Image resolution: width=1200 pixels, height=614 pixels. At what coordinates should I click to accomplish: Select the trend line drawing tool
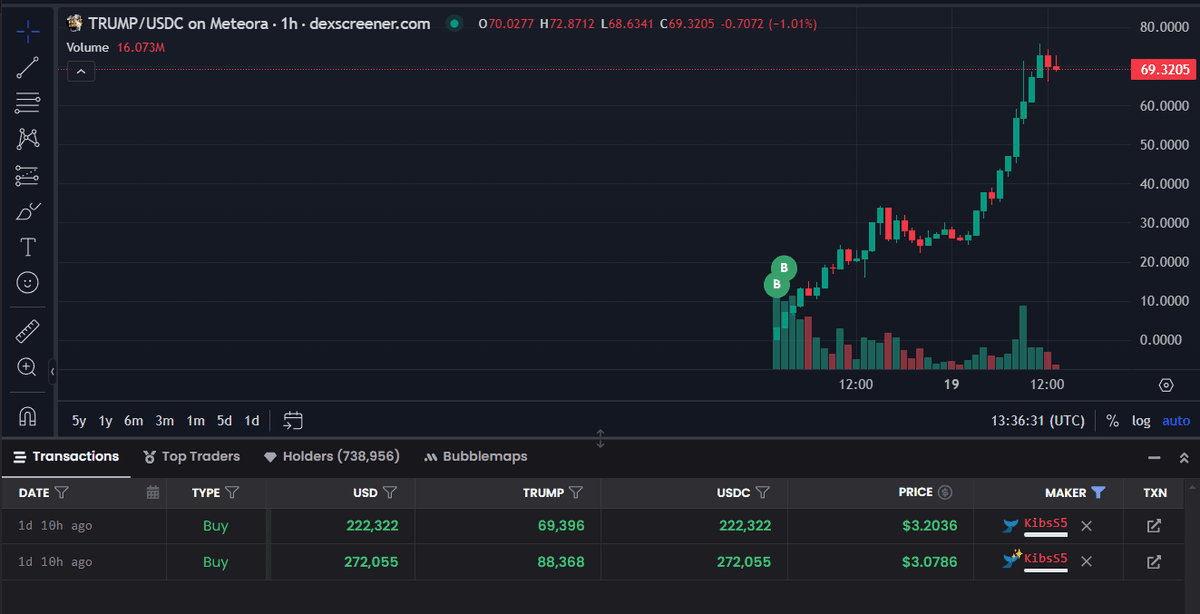(x=28, y=67)
